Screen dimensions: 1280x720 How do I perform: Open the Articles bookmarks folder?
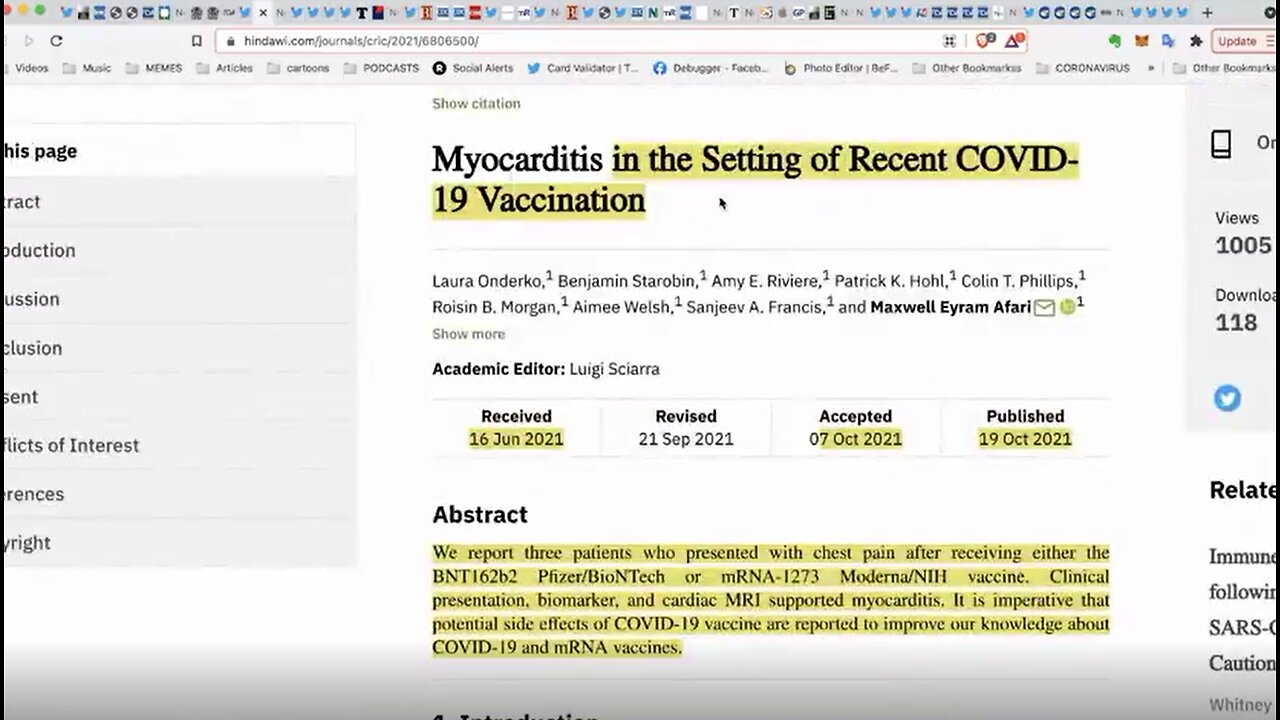[x=224, y=68]
